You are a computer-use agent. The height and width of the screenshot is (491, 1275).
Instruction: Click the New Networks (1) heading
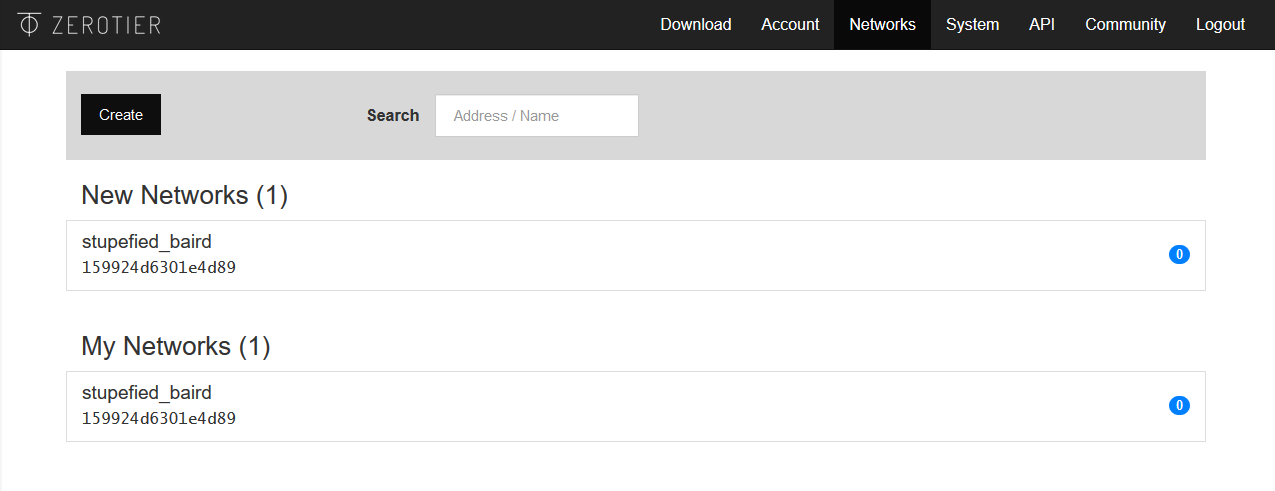tap(185, 195)
